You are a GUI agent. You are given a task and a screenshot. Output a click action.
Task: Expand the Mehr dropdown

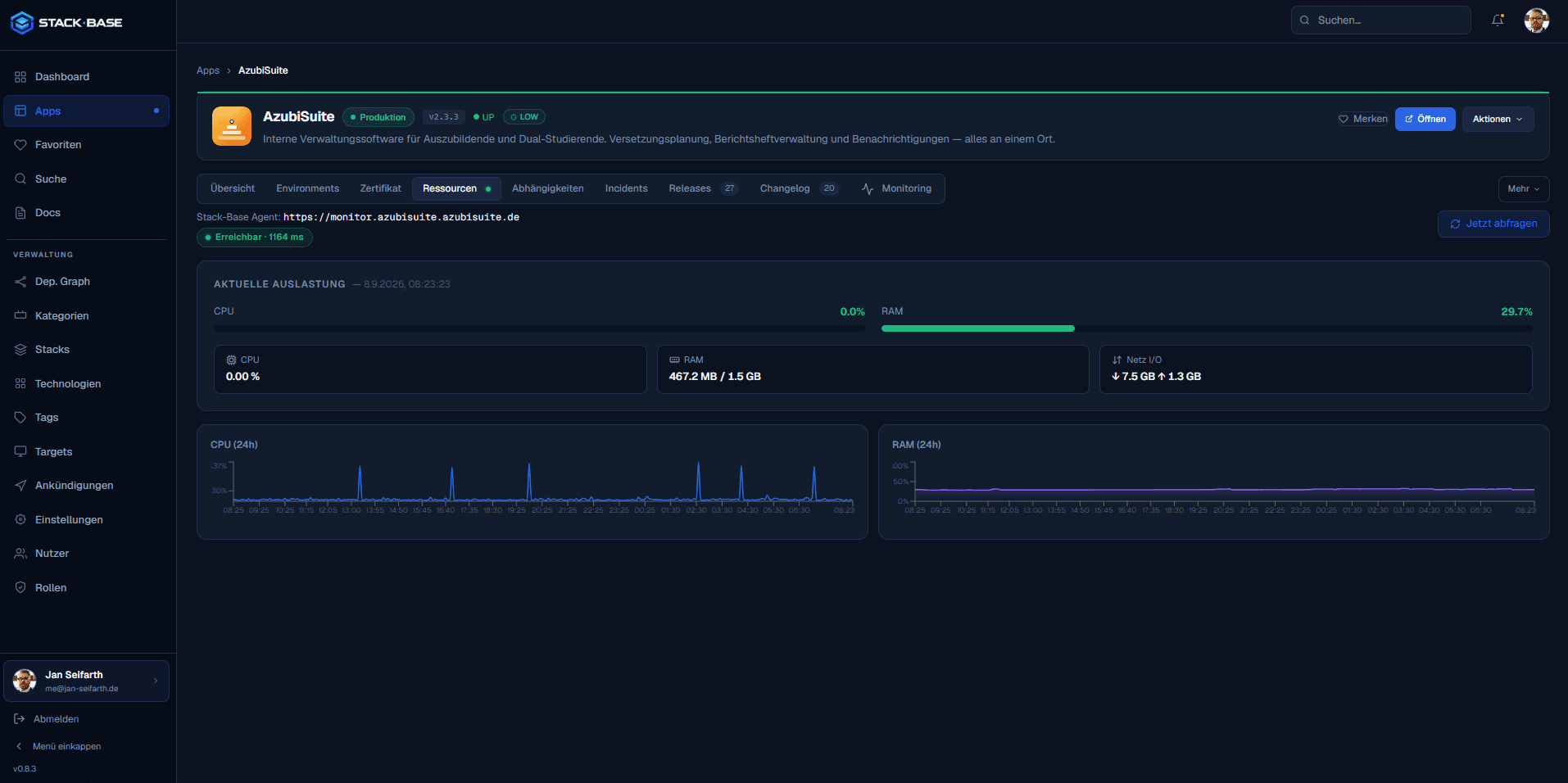[x=1524, y=188]
